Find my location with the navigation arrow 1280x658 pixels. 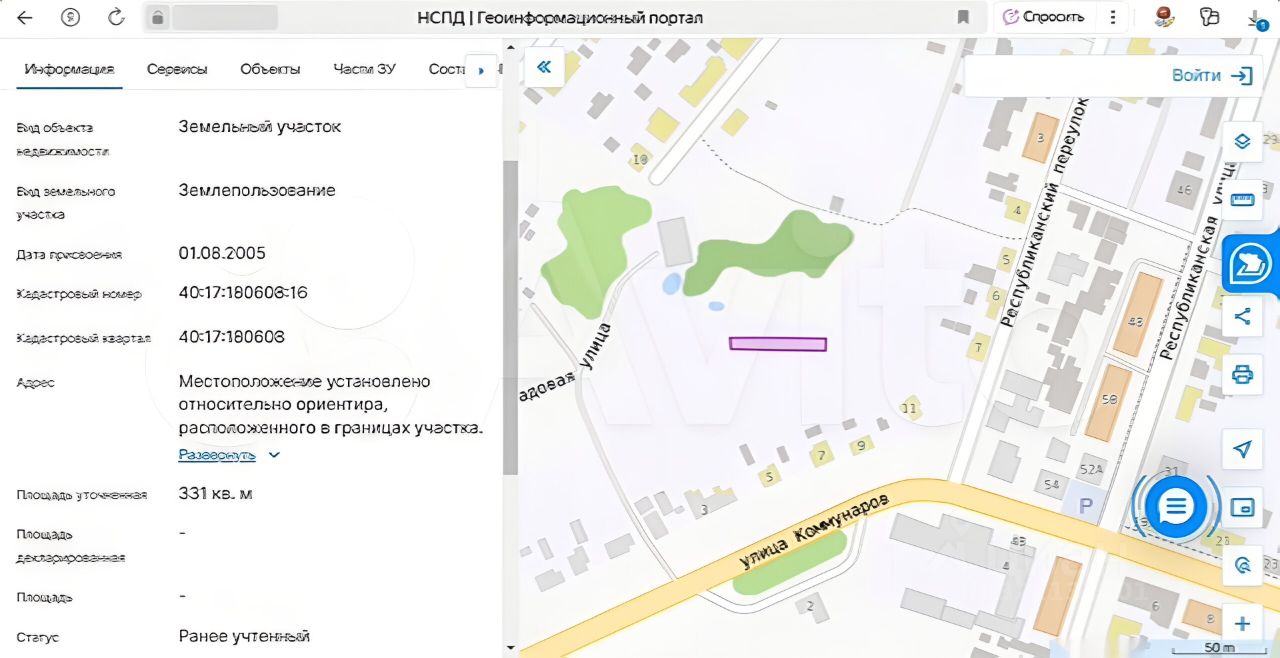click(x=1242, y=450)
